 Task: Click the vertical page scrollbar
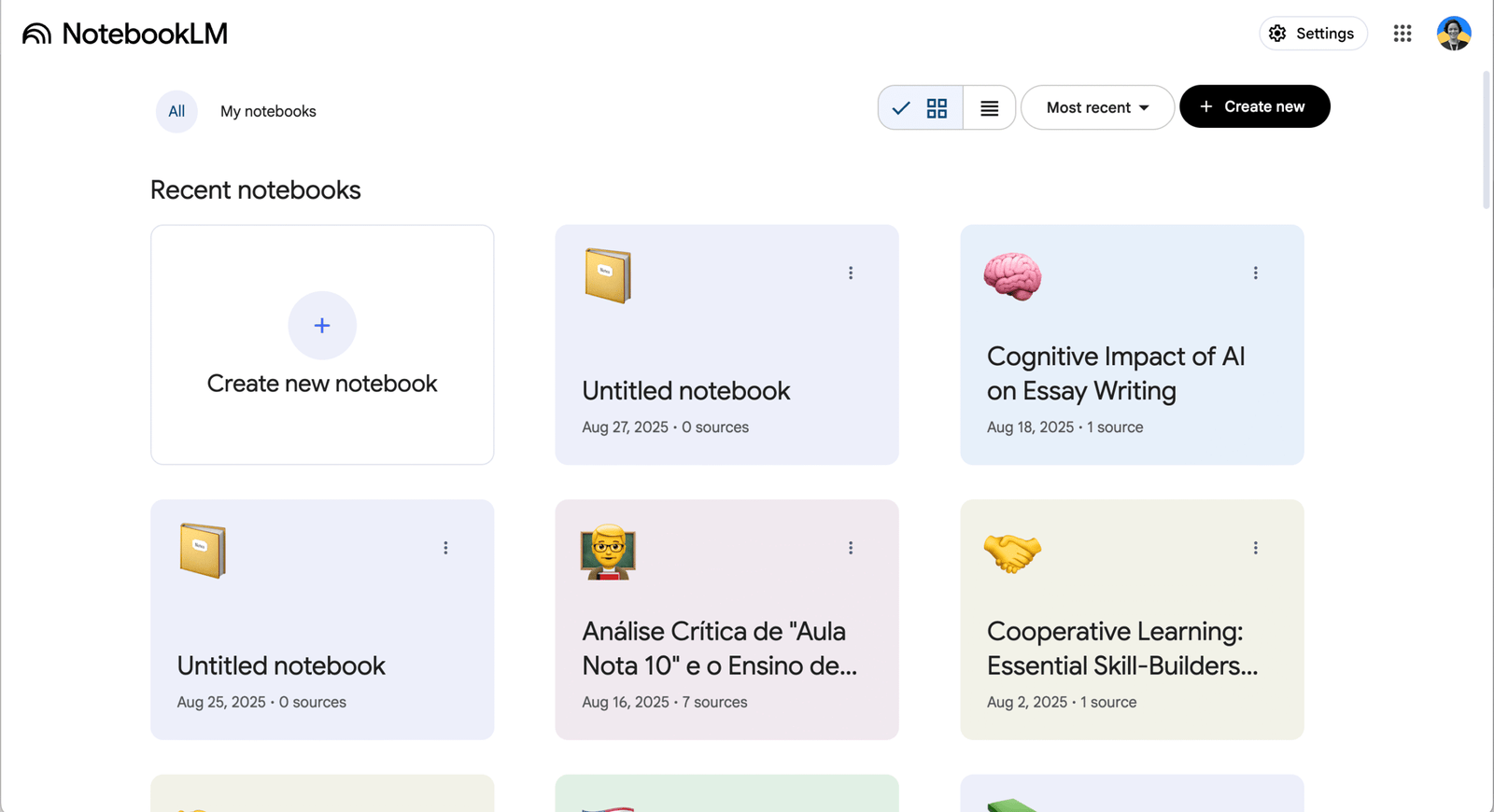coord(1487,140)
